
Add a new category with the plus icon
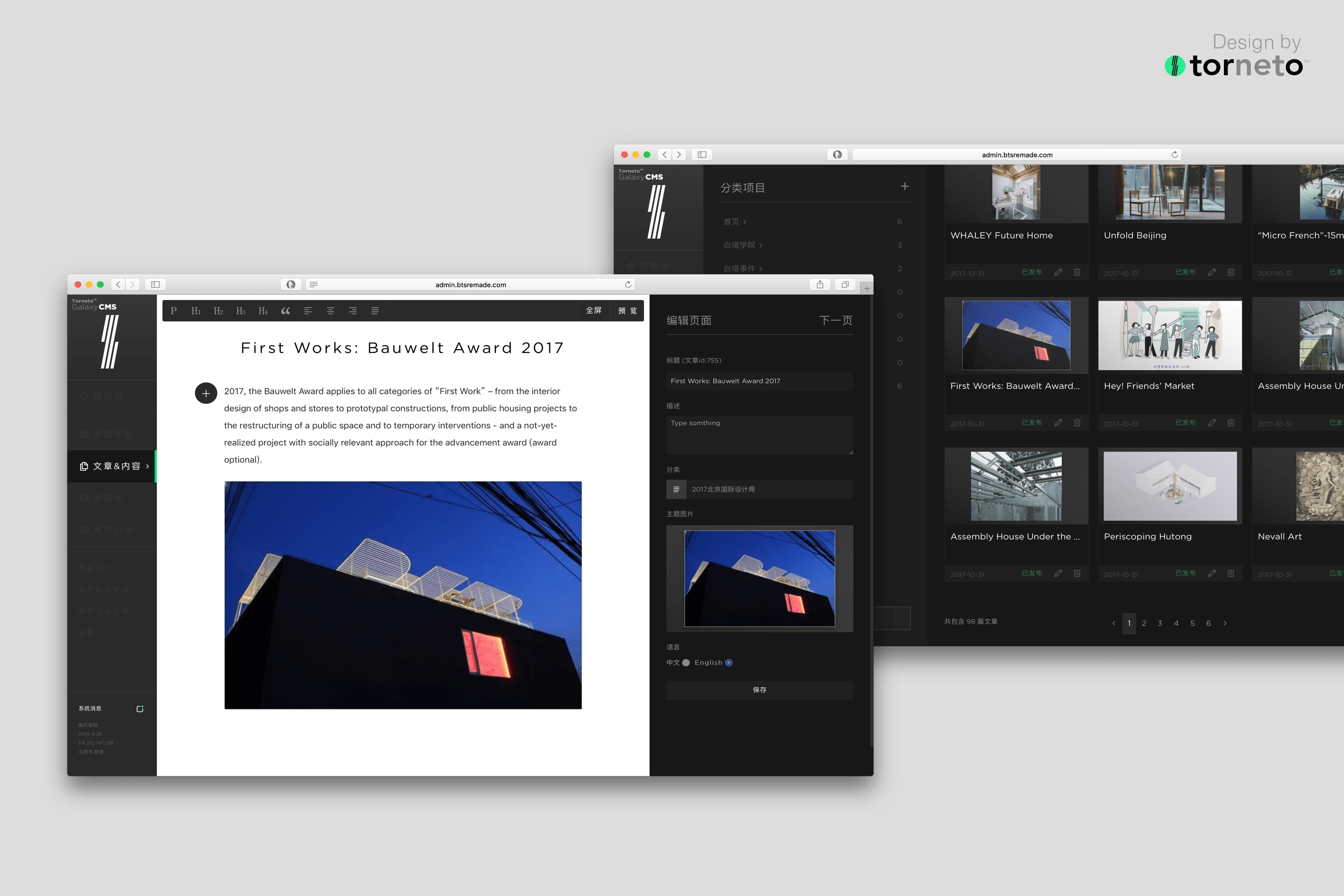[905, 186]
